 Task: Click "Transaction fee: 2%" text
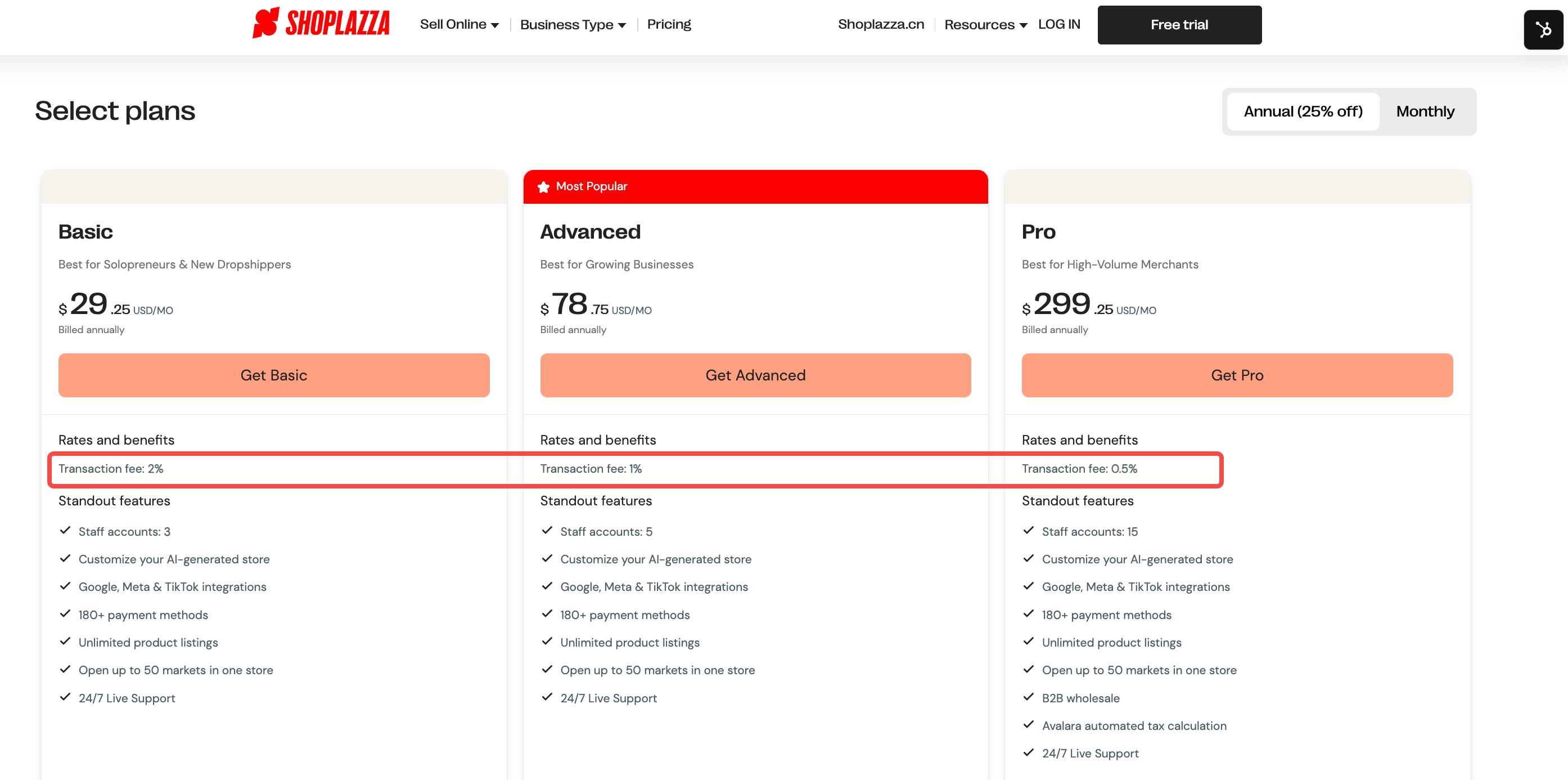(111, 469)
